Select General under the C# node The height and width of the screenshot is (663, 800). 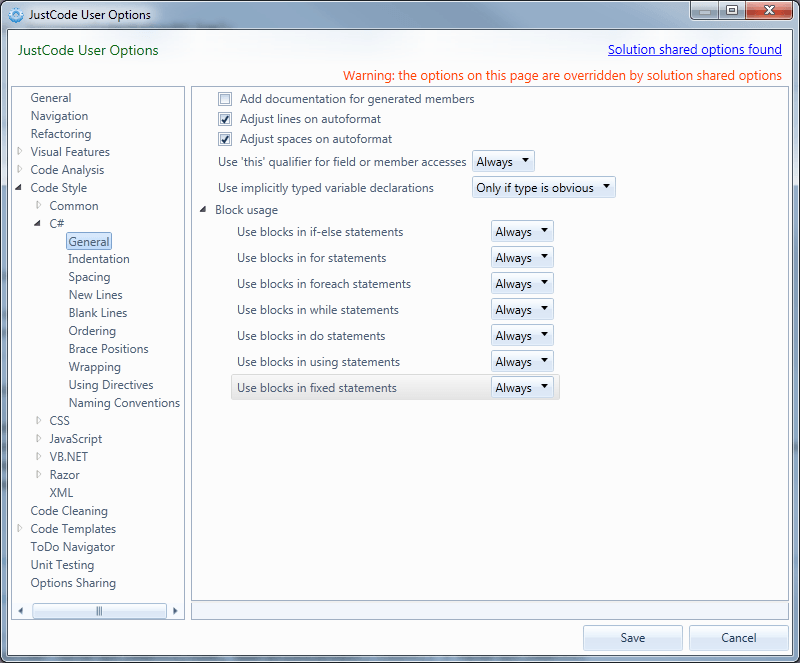click(89, 241)
